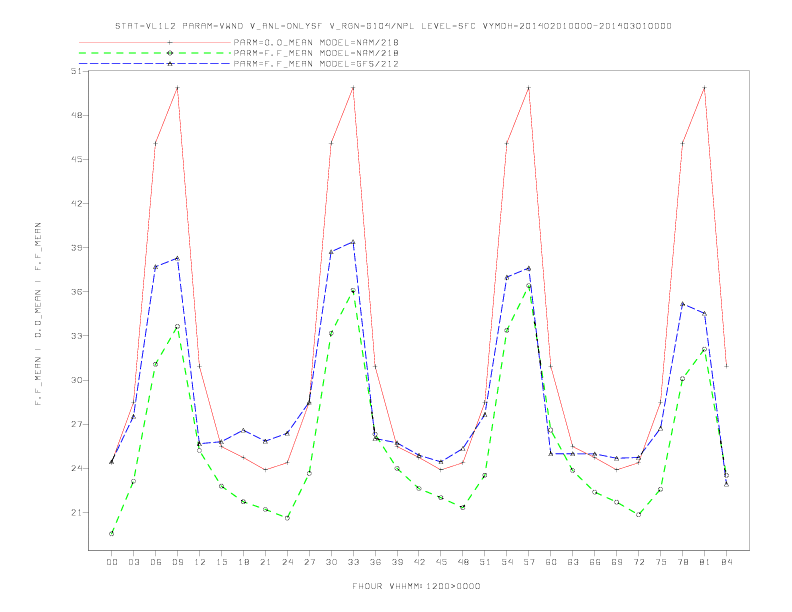Screen dimensions: 792x612
Task: Click x-axis forecast hour label 75
Action: [x=661, y=562]
